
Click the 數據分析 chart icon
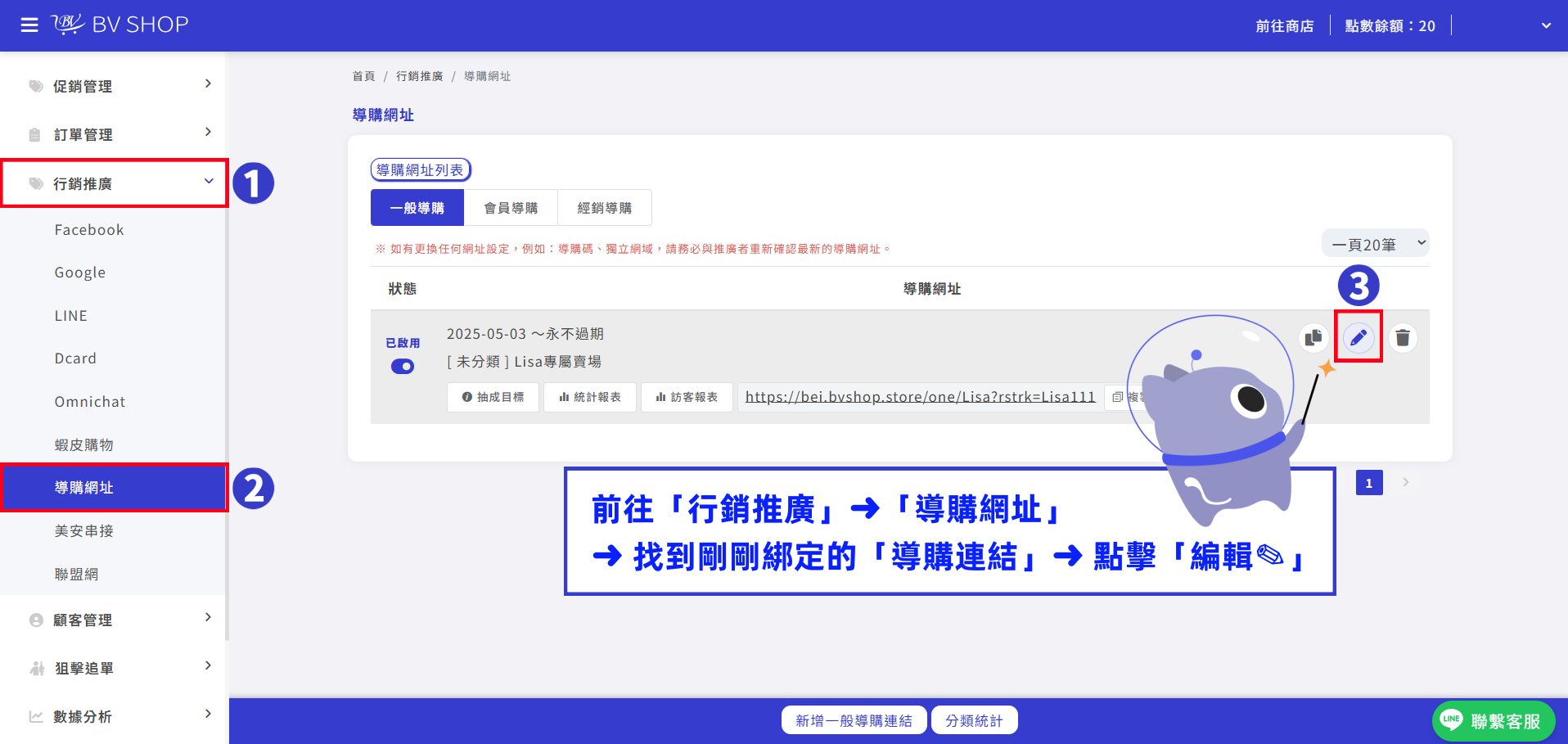pyautogui.click(x=36, y=716)
